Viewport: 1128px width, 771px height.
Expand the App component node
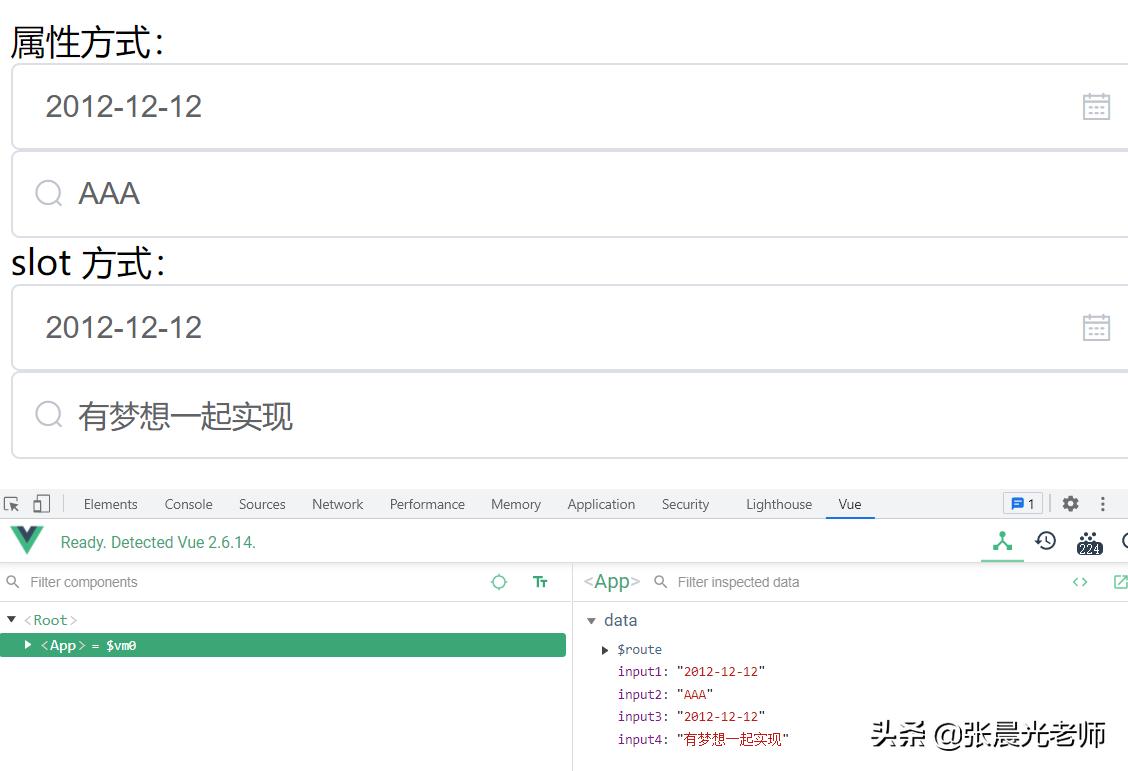[x=26, y=645]
